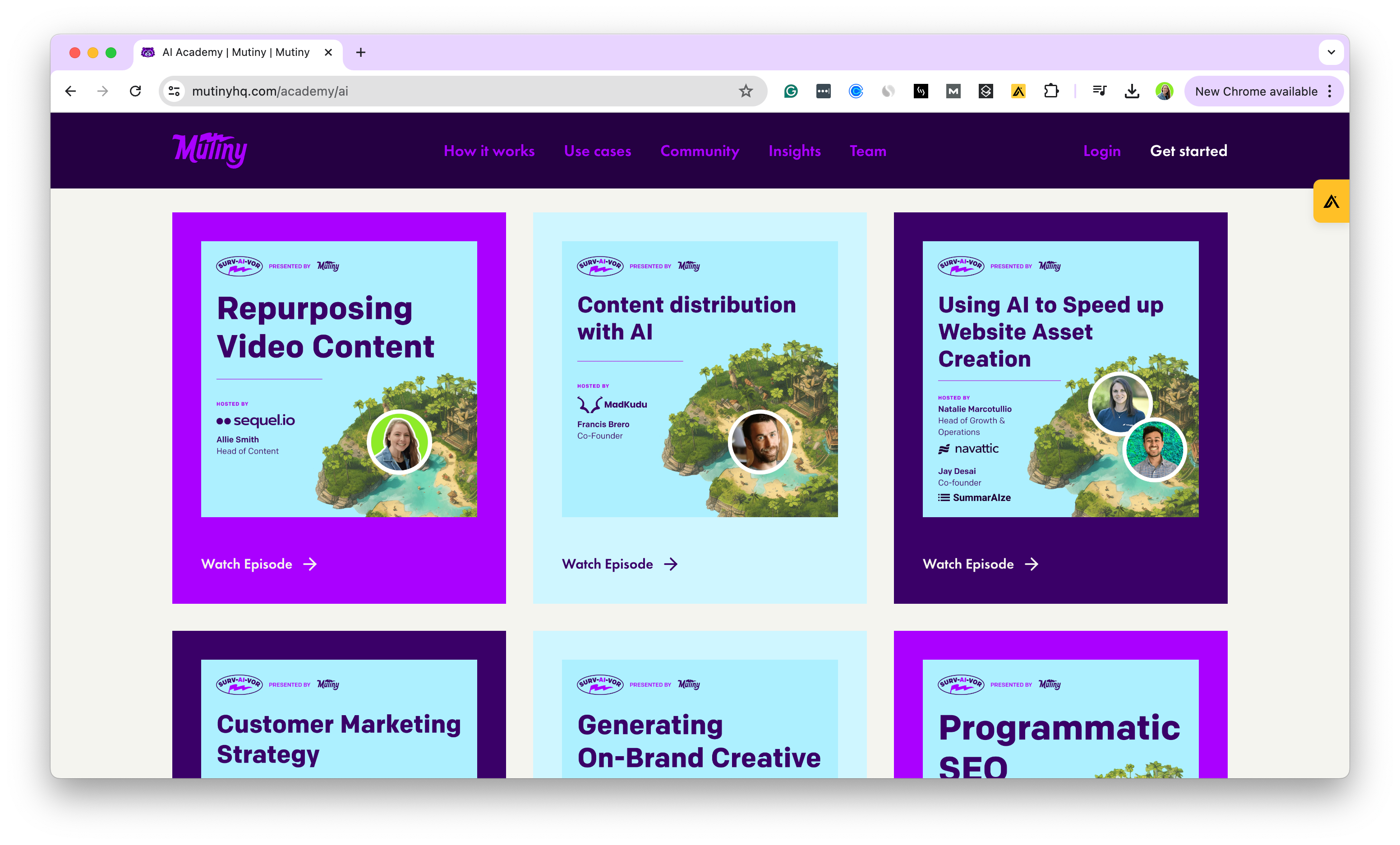Close the AI Academy tab

tap(328, 52)
